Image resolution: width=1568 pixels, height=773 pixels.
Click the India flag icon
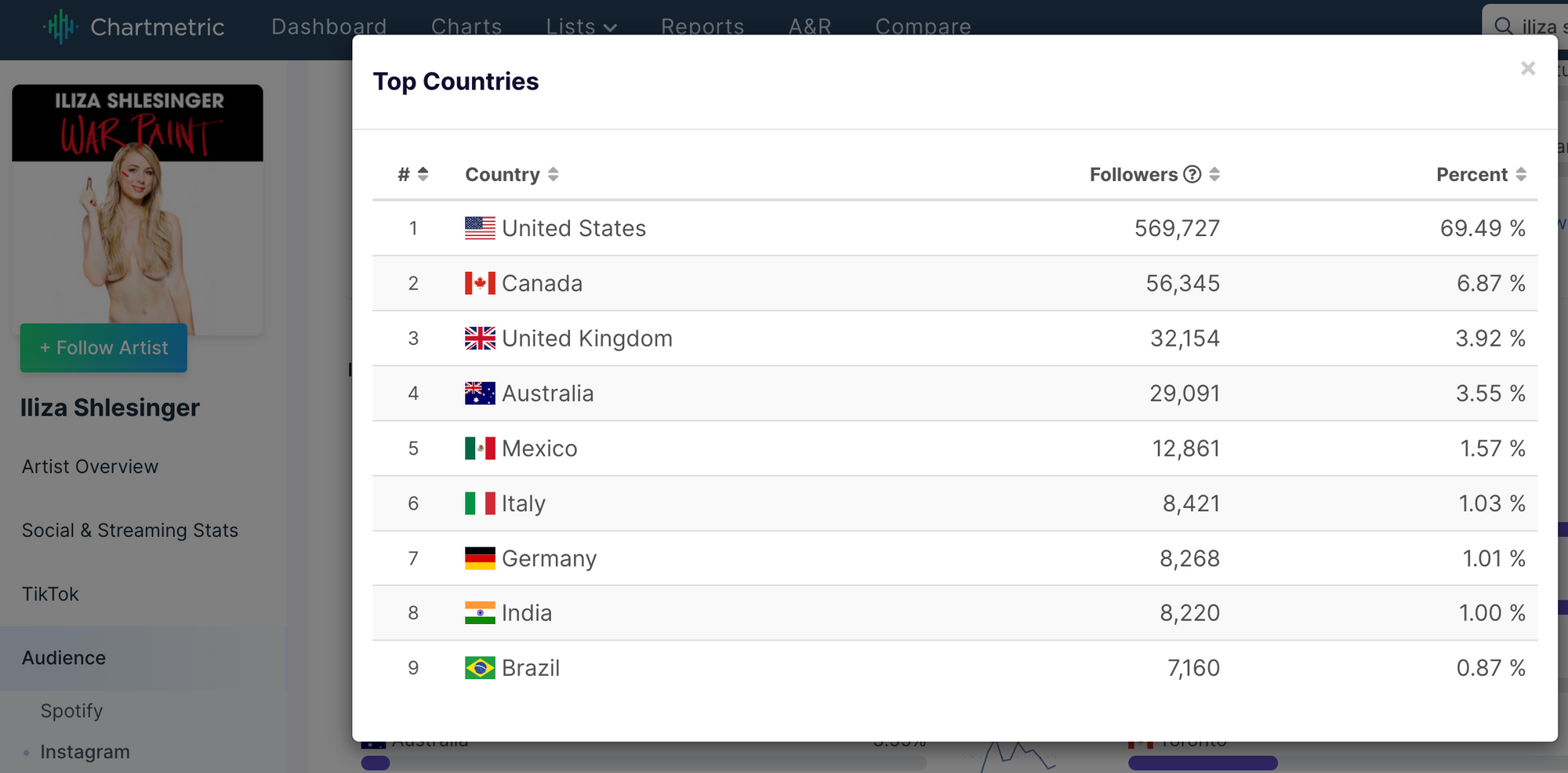tap(480, 612)
